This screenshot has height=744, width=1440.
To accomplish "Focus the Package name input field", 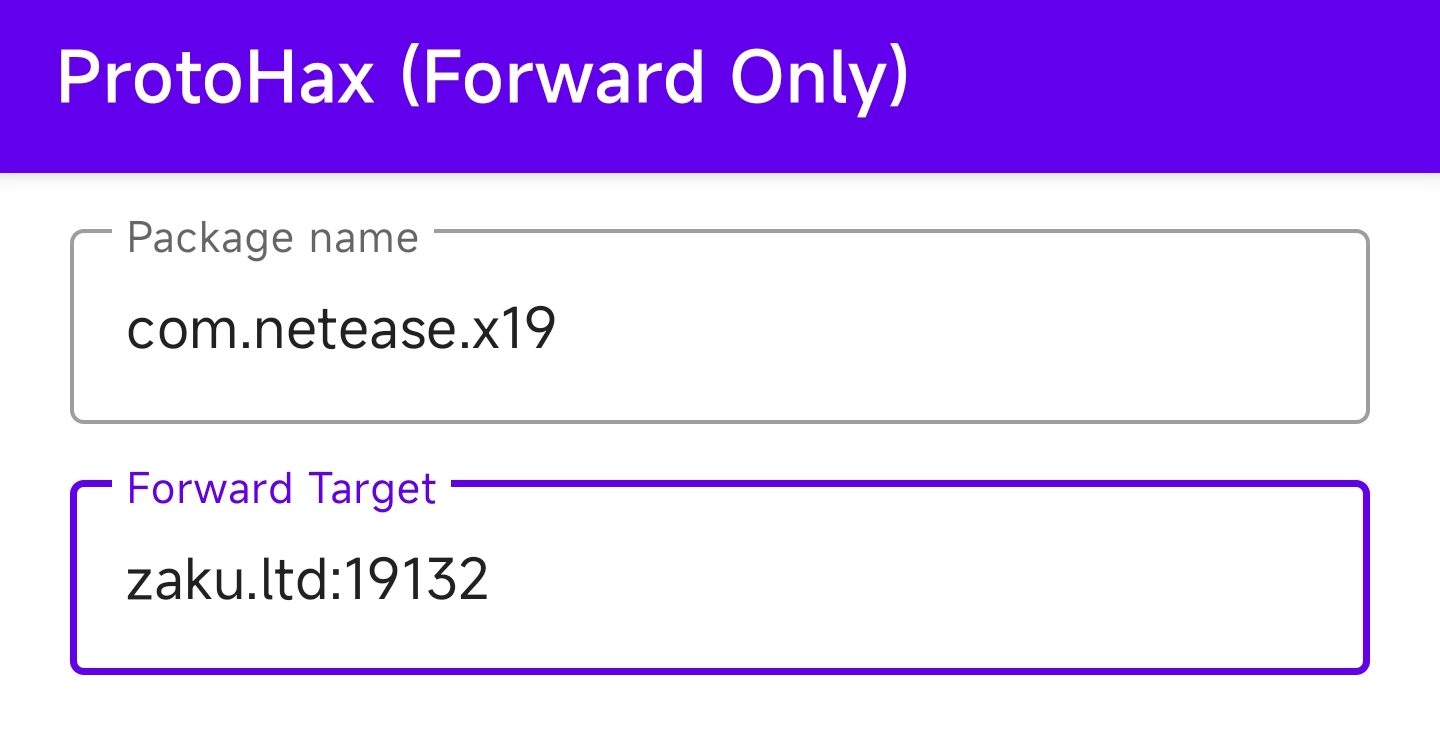I will [x=719, y=328].
